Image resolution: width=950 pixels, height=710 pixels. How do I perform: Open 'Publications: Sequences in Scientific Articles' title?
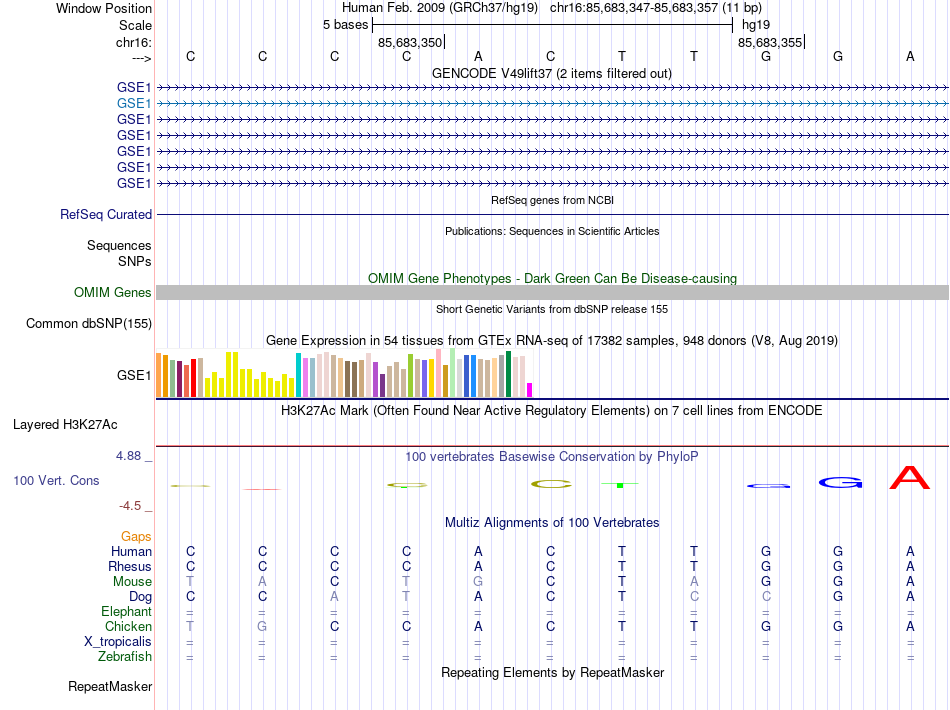pyautogui.click(x=552, y=231)
